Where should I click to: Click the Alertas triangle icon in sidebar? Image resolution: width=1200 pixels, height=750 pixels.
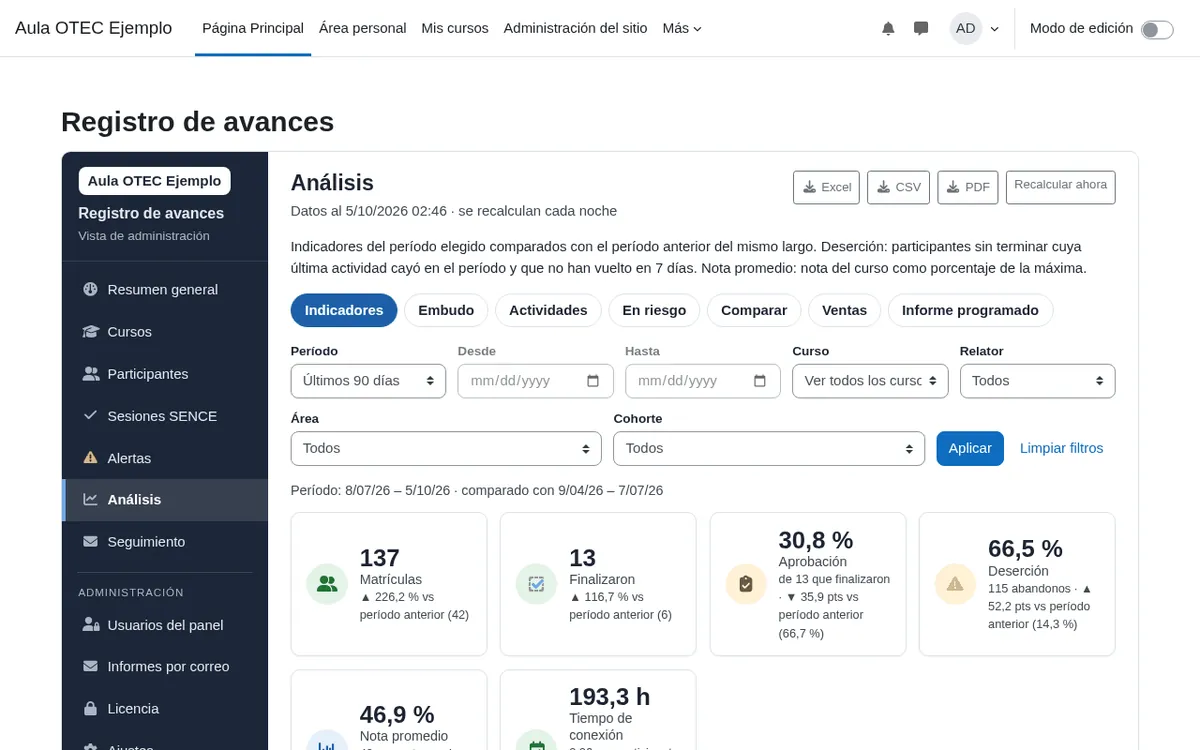pos(90,458)
